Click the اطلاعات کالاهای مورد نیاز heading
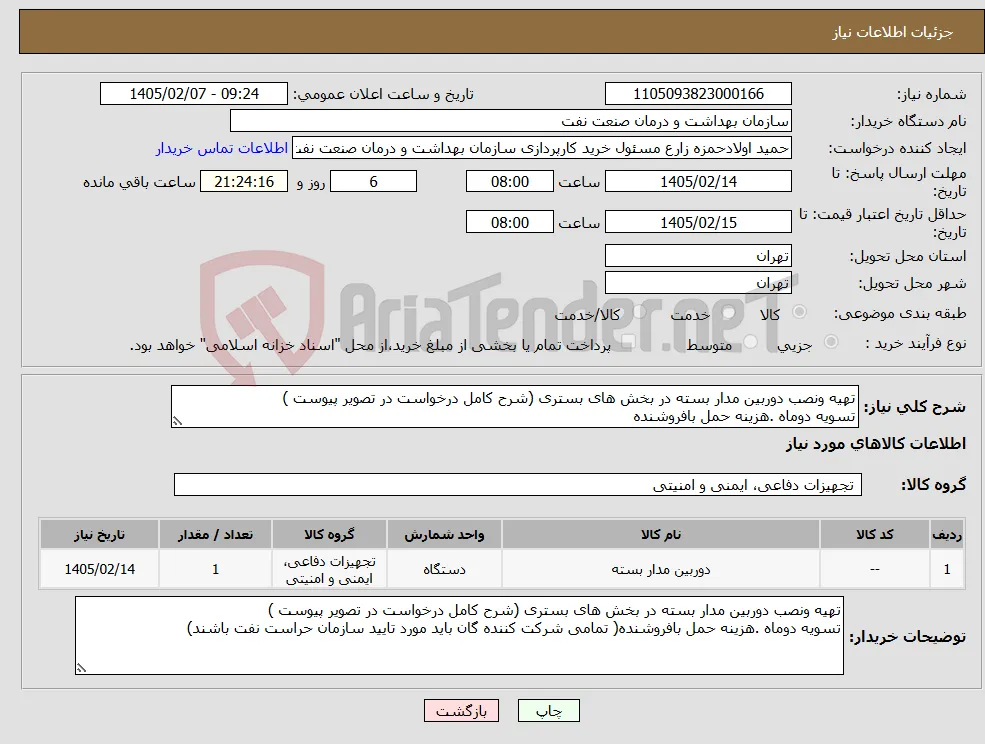The image size is (985, 744). pos(876,444)
